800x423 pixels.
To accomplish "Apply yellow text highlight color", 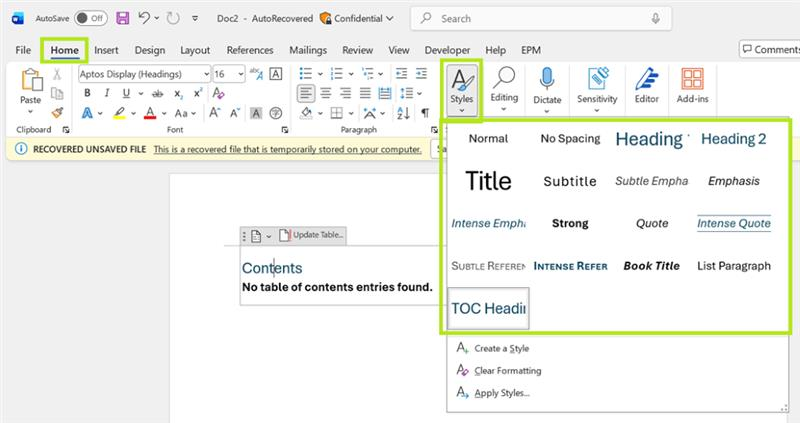I will (119, 113).
